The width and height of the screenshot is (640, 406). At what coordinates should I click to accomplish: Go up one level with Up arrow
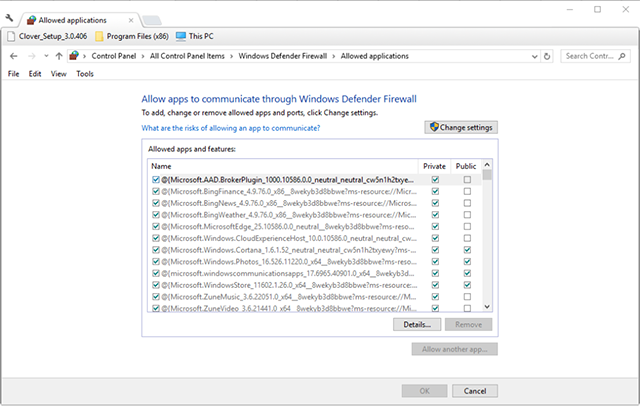click(59, 56)
